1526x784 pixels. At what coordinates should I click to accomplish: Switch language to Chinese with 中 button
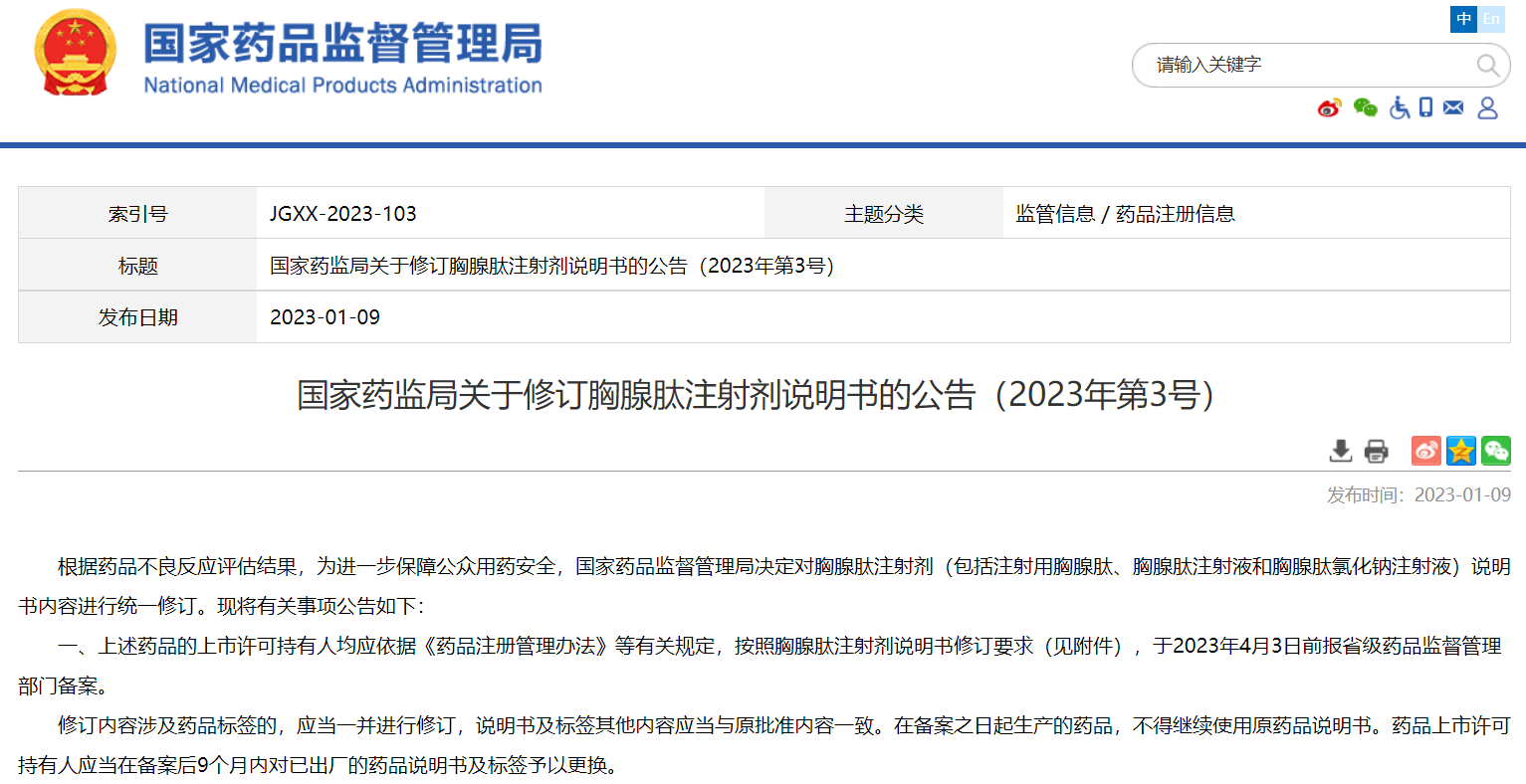click(x=1463, y=19)
